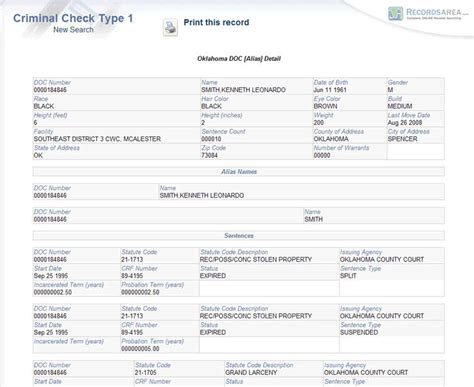Click the RecordsArea logo icon

[x=396, y=14]
